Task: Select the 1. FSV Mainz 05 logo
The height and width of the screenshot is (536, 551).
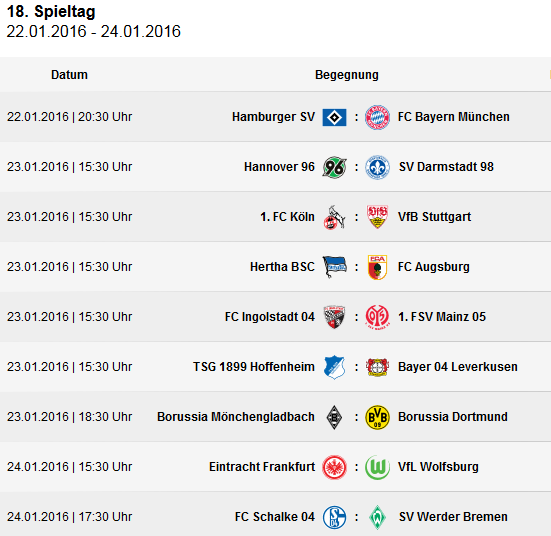Action: click(377, 317)
